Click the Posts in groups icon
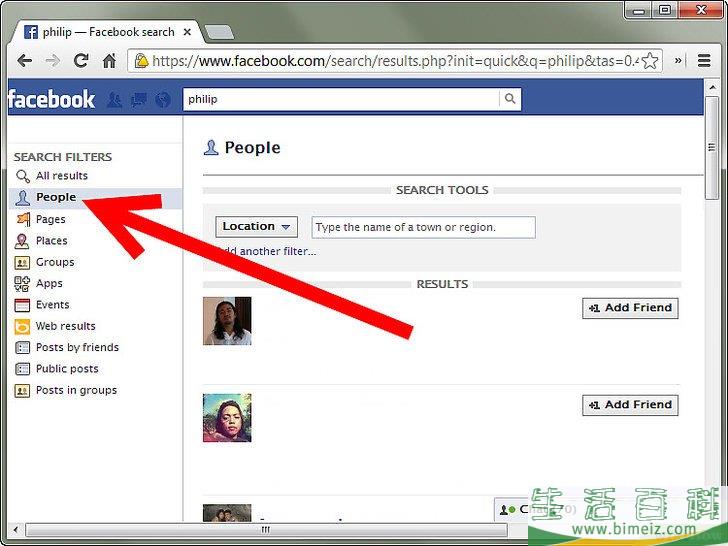728x546 pixels. (x=22, y=390)
